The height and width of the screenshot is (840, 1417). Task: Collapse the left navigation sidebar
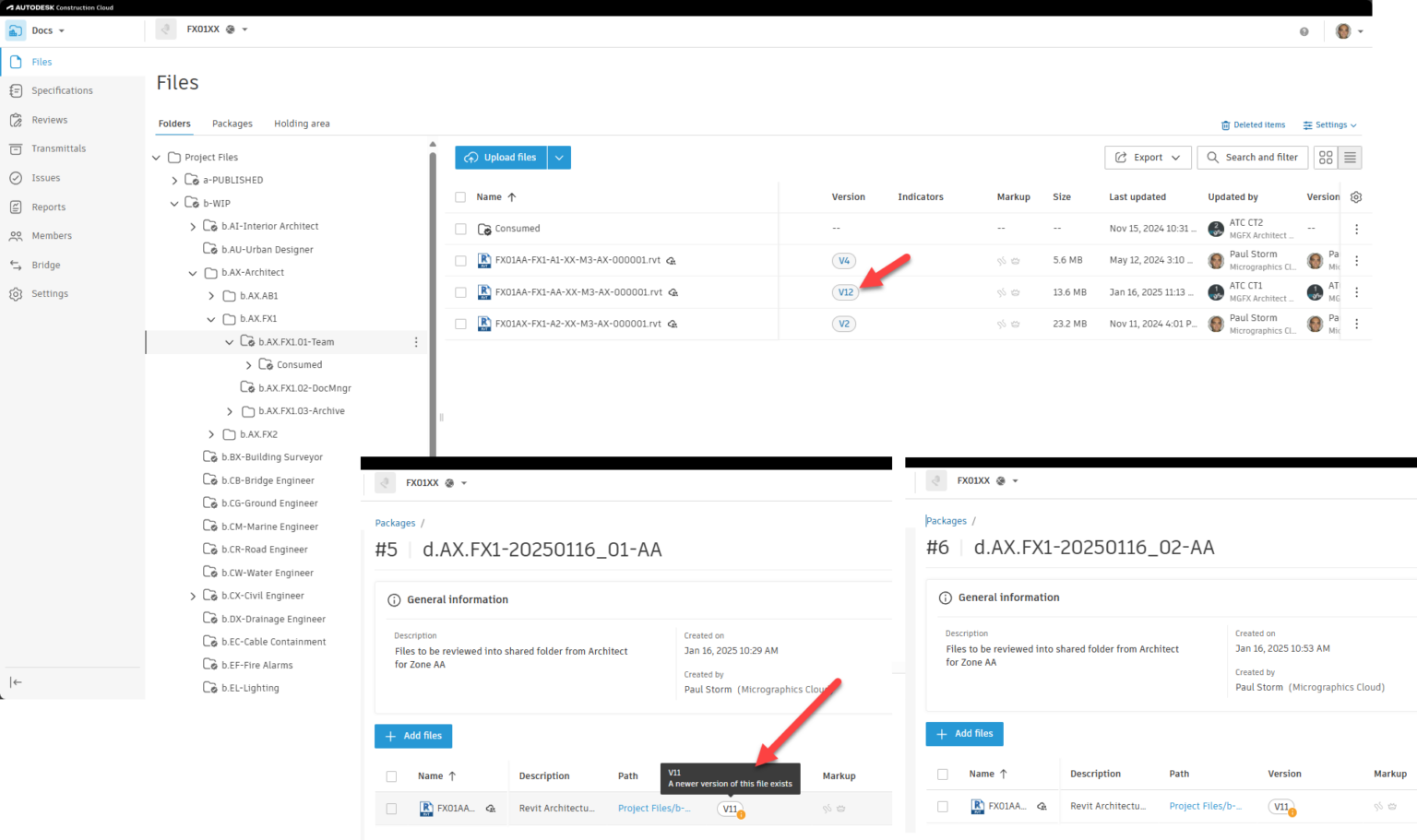[x=16, y=682]
